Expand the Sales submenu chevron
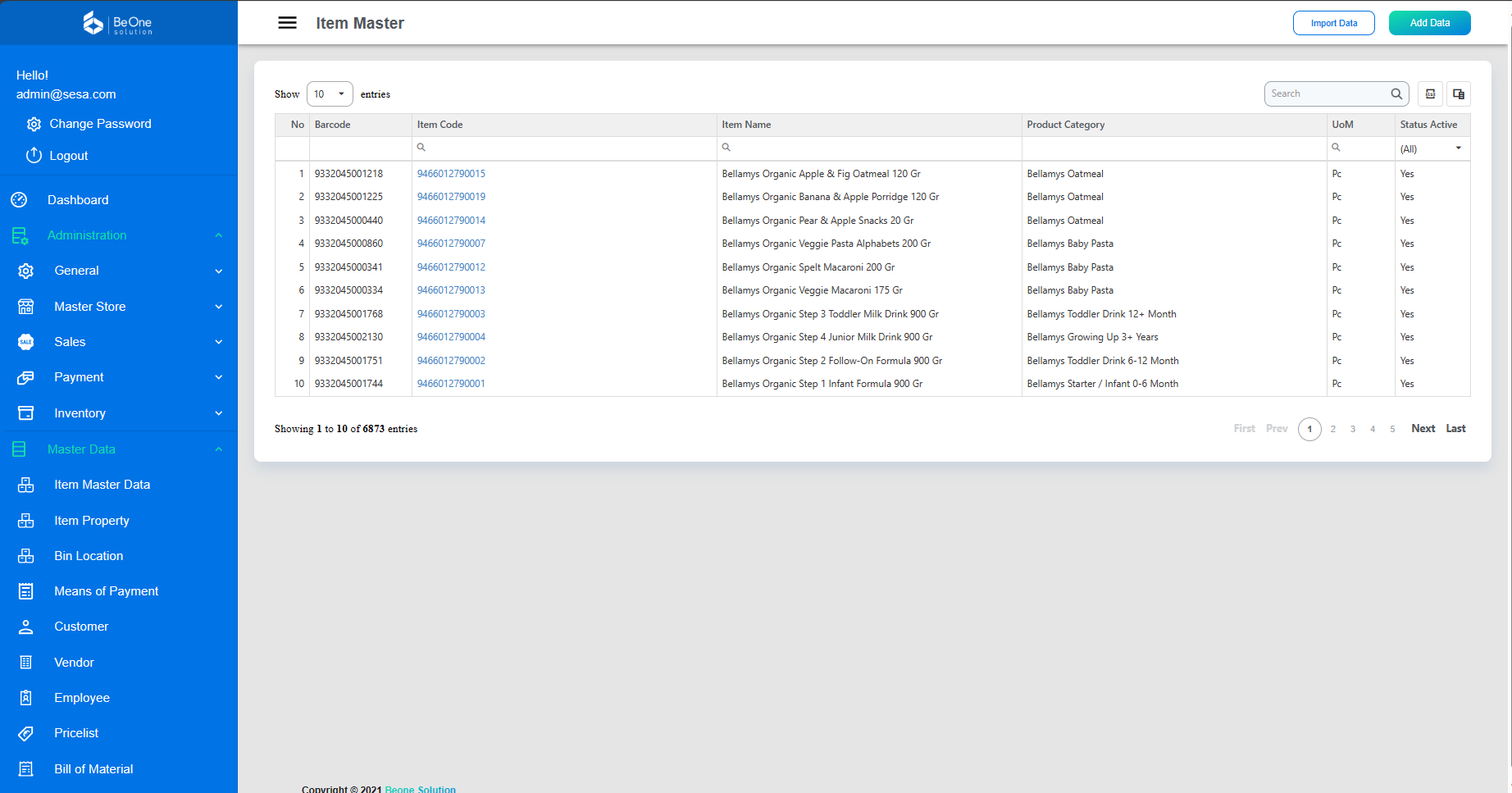The height and width of the screenshot is (793, 1512). tap(219, 342)
